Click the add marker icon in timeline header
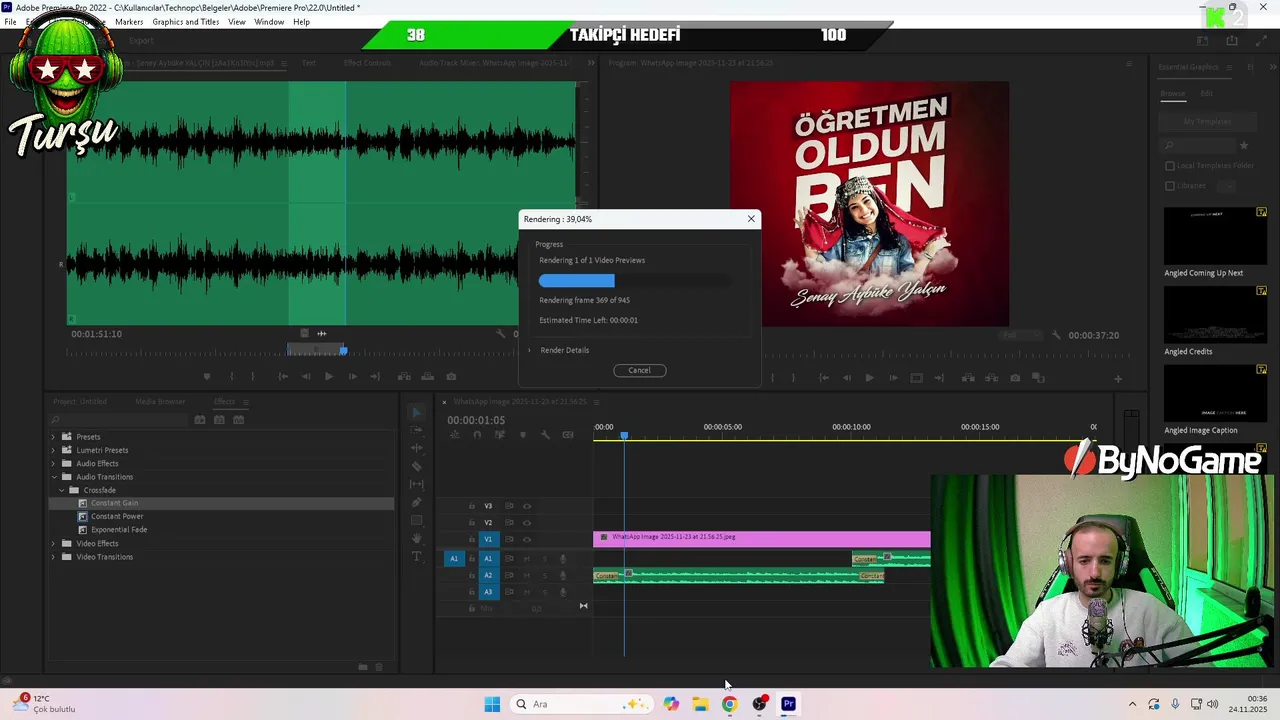The image size is (1280, 720). click(522, 435)
